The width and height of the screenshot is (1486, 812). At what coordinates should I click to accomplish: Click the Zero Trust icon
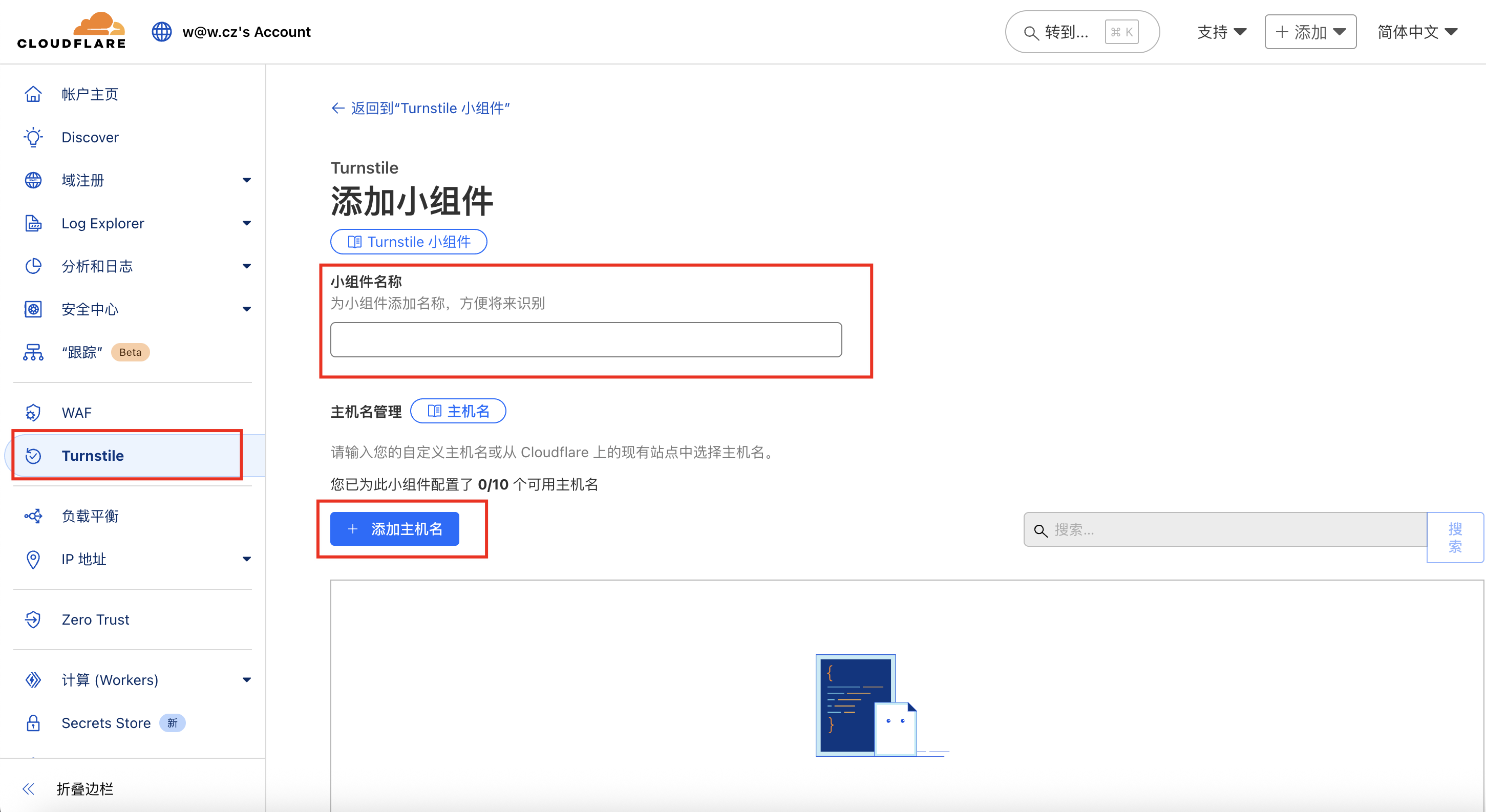[33, 619]
